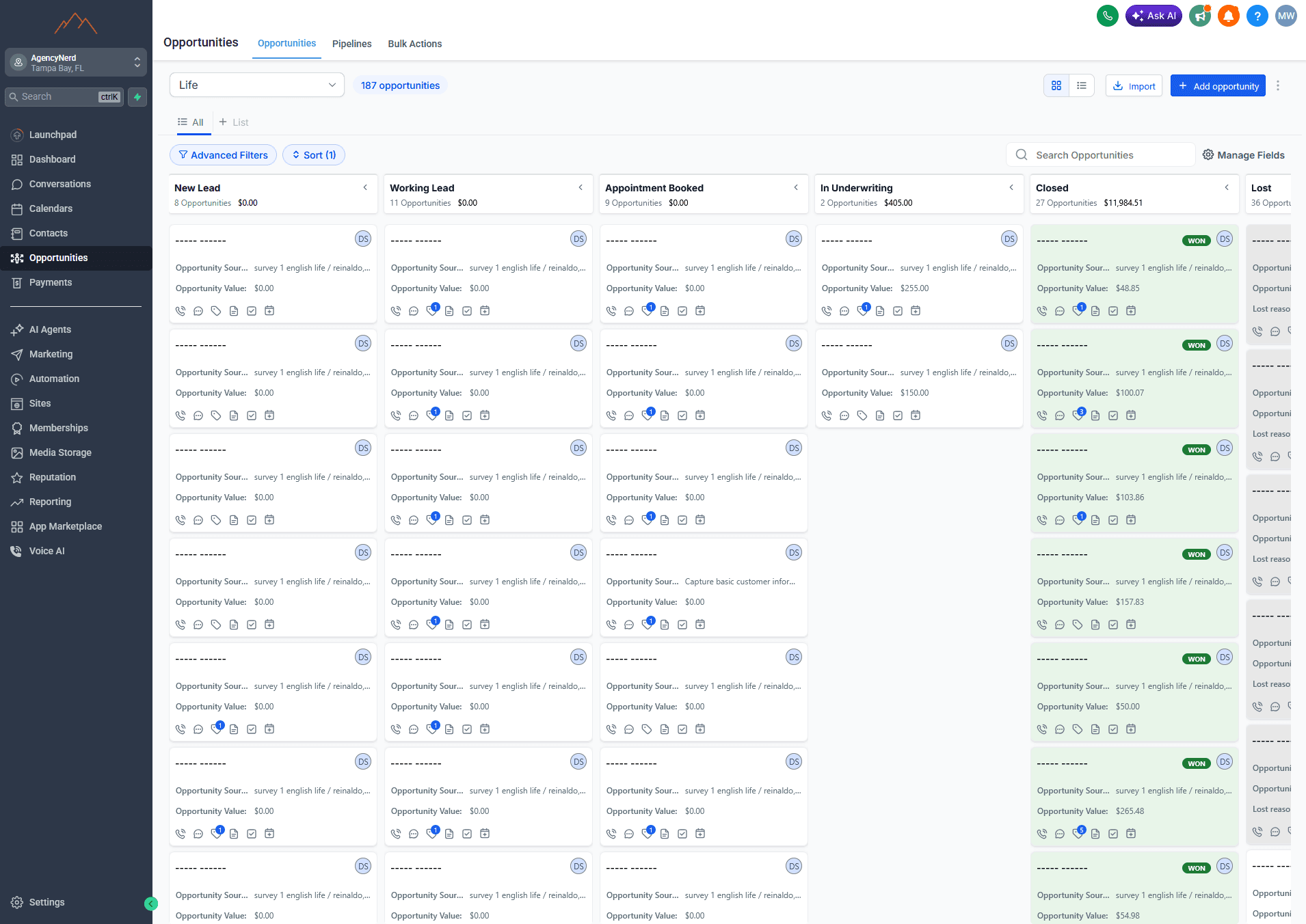Click the WON badge on first Closed card

pos(1197,241)
